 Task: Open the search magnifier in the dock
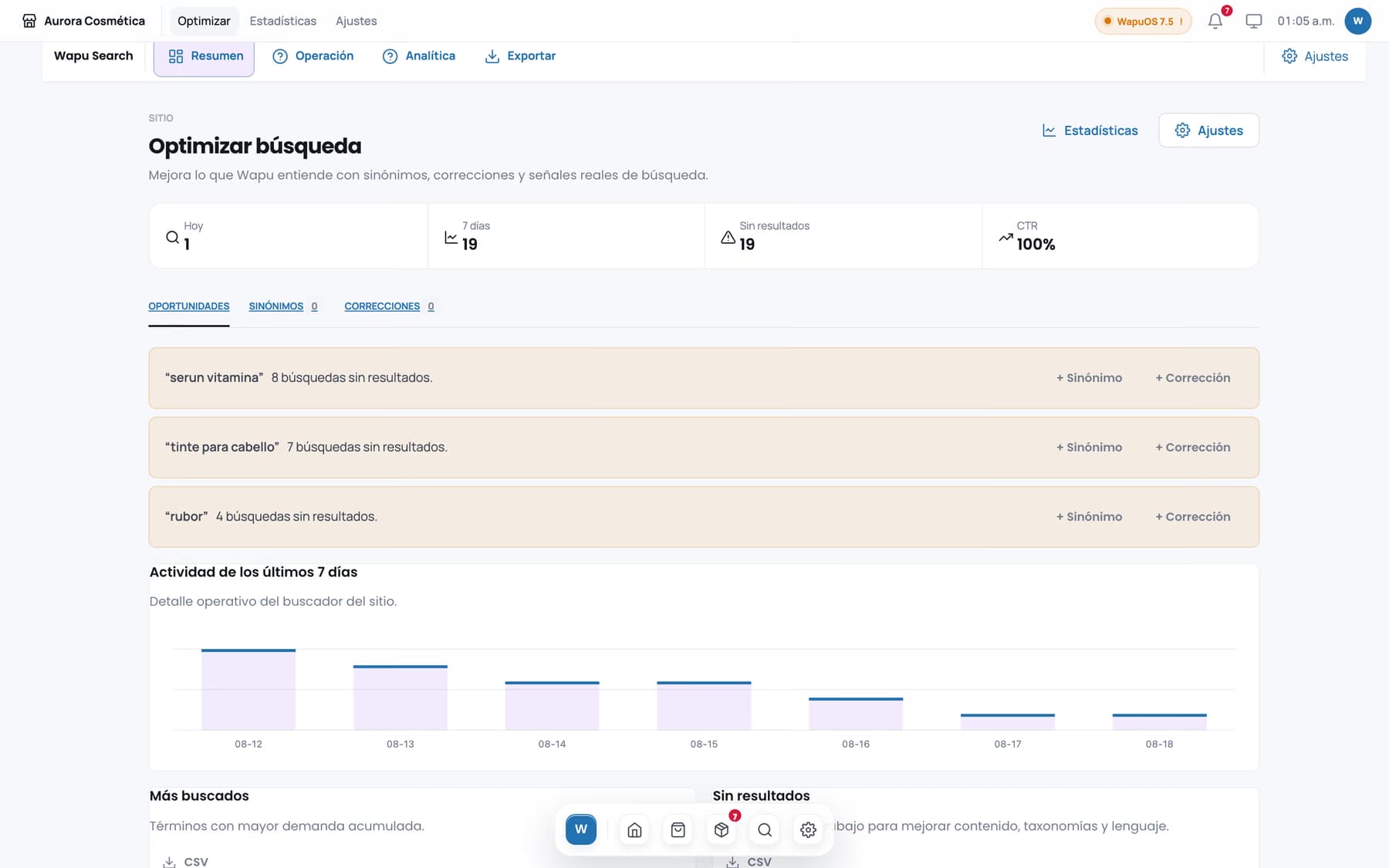[x=765, y=829]
